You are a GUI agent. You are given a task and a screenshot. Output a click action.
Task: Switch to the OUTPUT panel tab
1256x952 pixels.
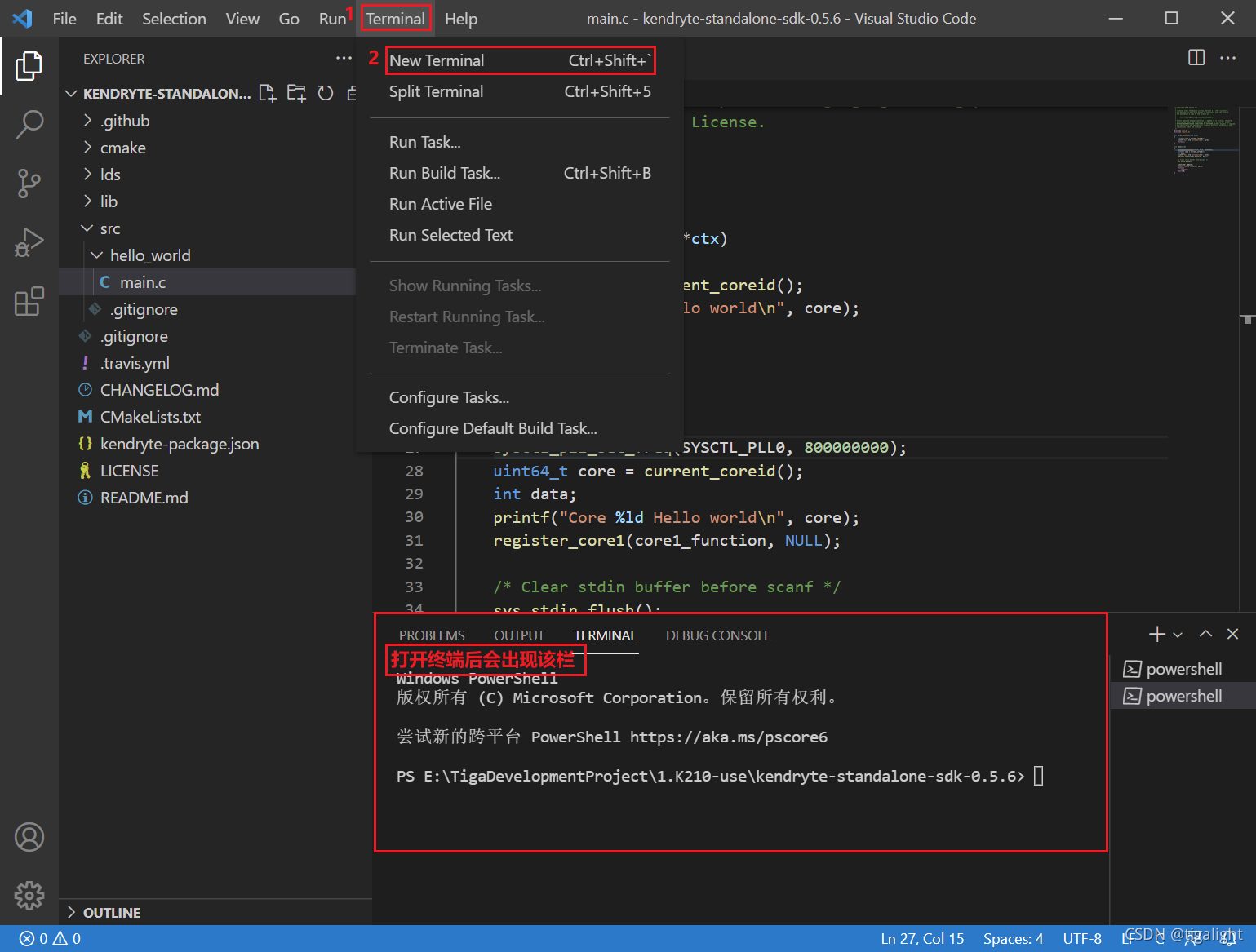(x=519, y=635)
